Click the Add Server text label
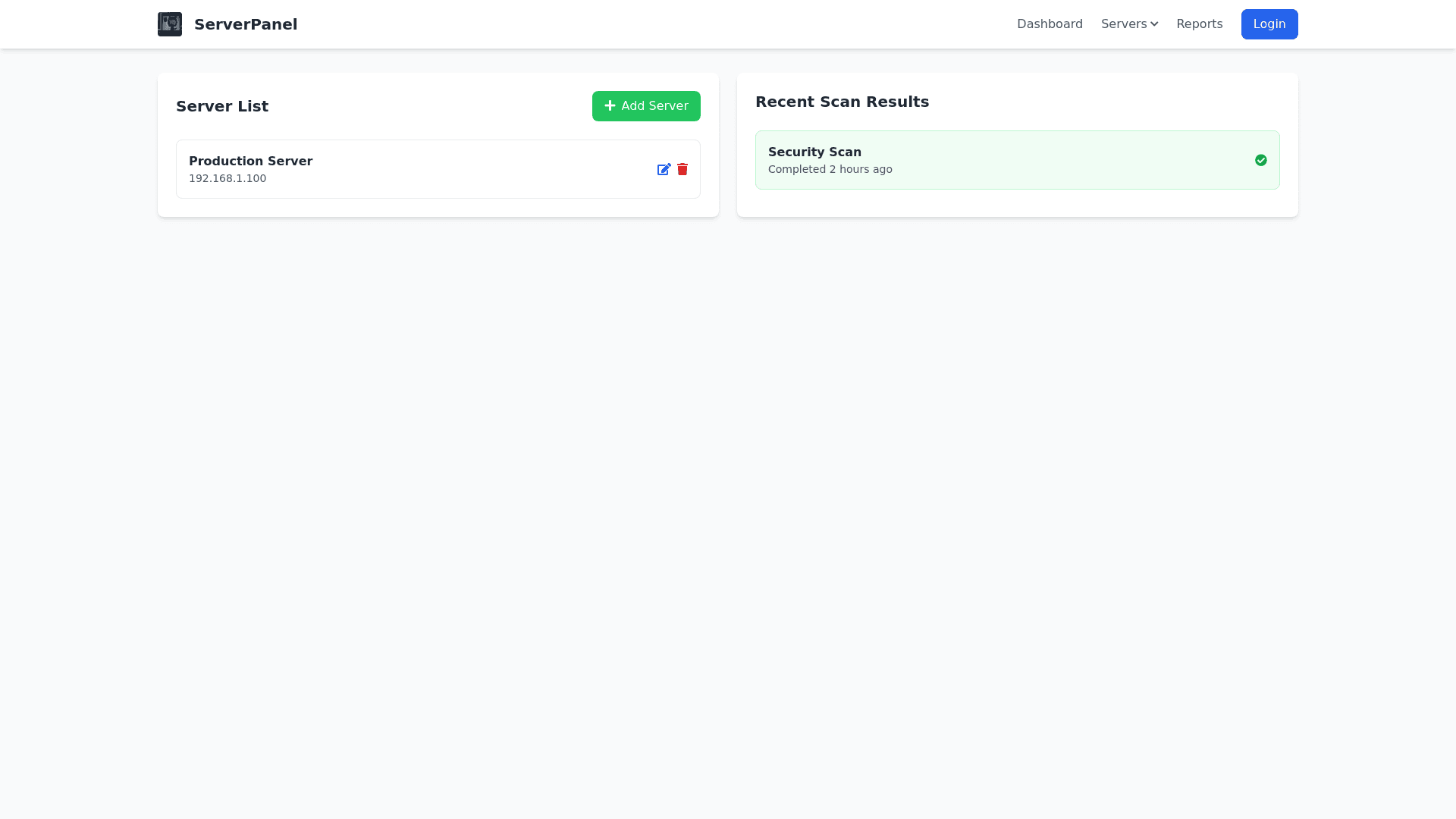Image resolution: width=1456 pixels, height=819 pixels. point(654,106)
